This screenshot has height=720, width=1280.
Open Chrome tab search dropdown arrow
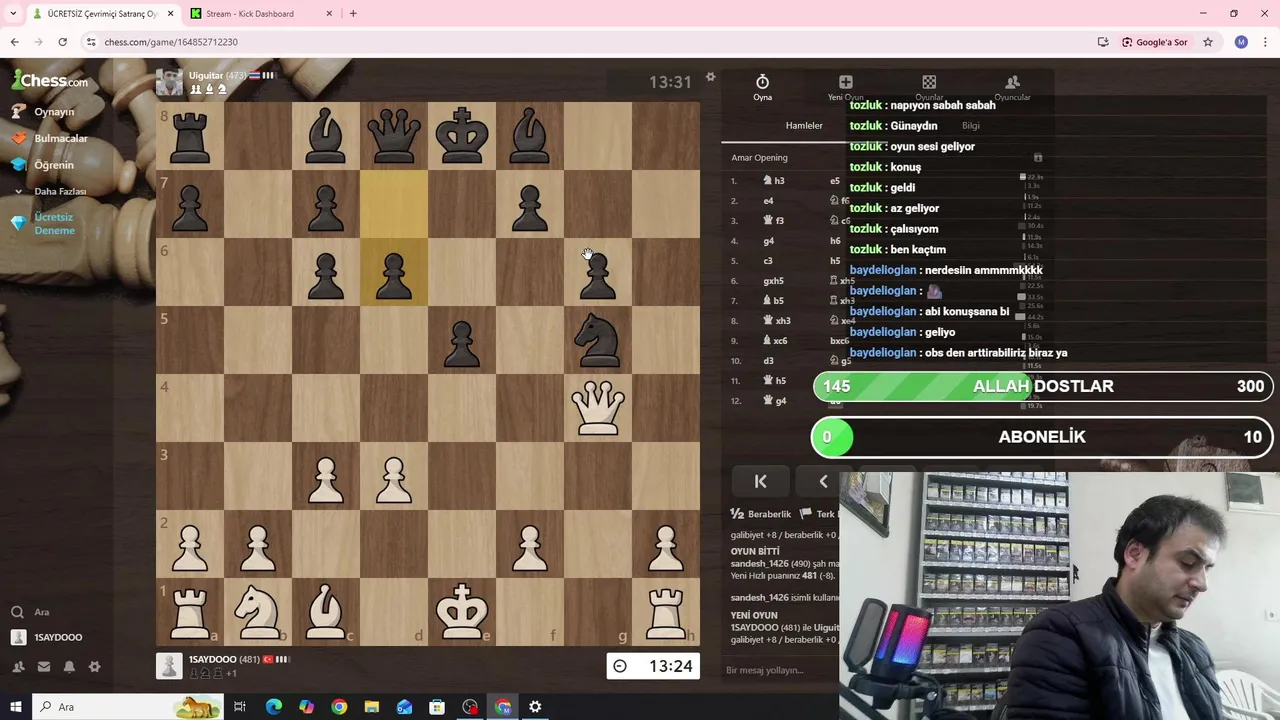click(x=13, y=14)
